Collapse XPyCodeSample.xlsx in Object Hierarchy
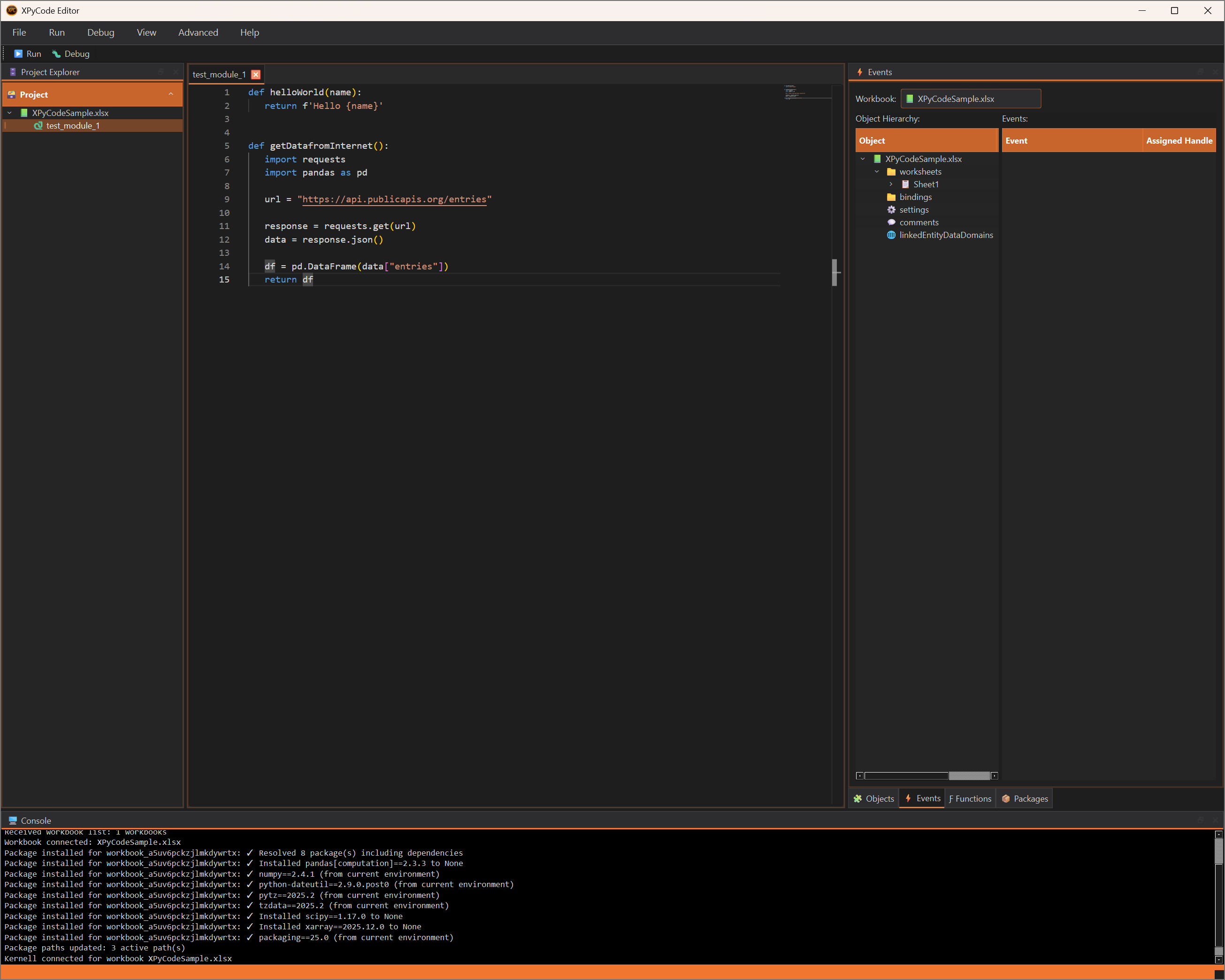The height and width of the screenshot is (980, 1225). click(864, 159)
